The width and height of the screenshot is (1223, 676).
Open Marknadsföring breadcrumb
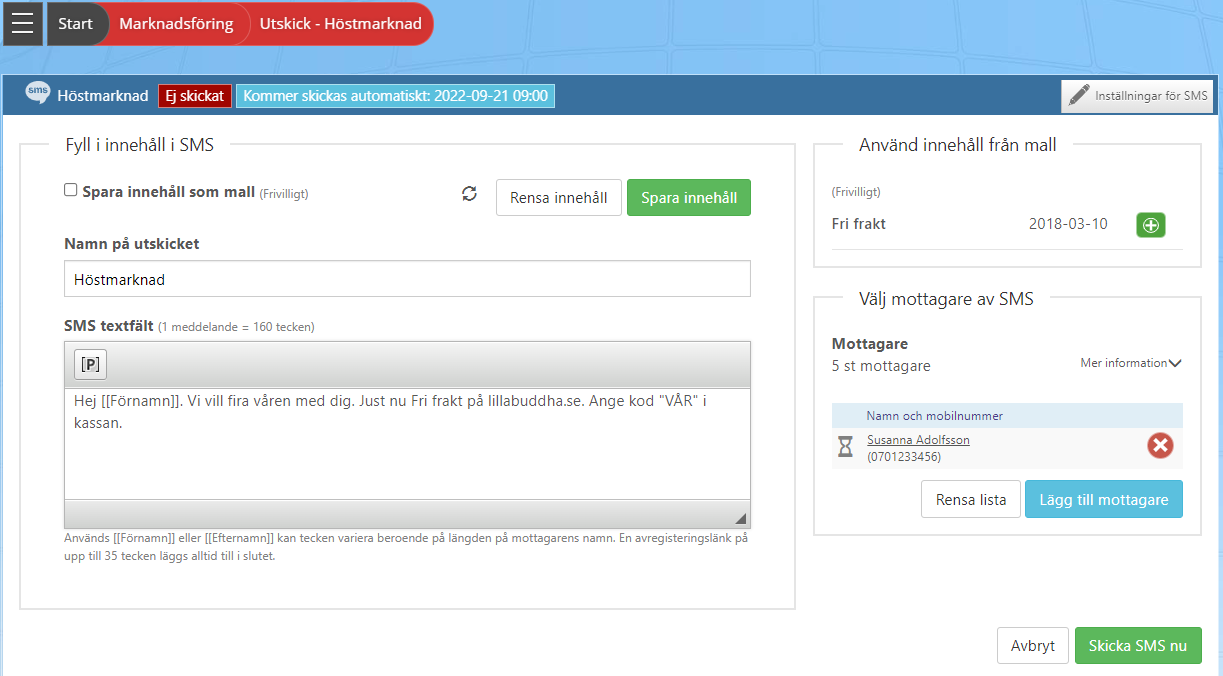point(176,24)
